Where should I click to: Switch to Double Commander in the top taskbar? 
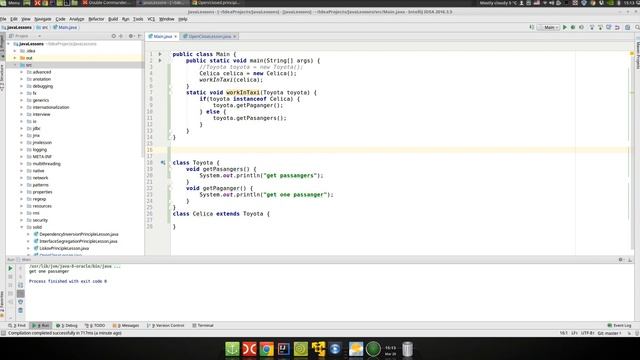click(x=107, y=3)
